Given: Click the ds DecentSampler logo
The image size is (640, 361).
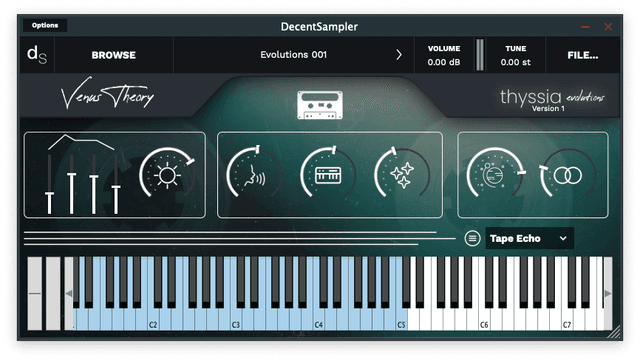Looking at the screenshot, I should pyautogui.click(x=37, y=55).
